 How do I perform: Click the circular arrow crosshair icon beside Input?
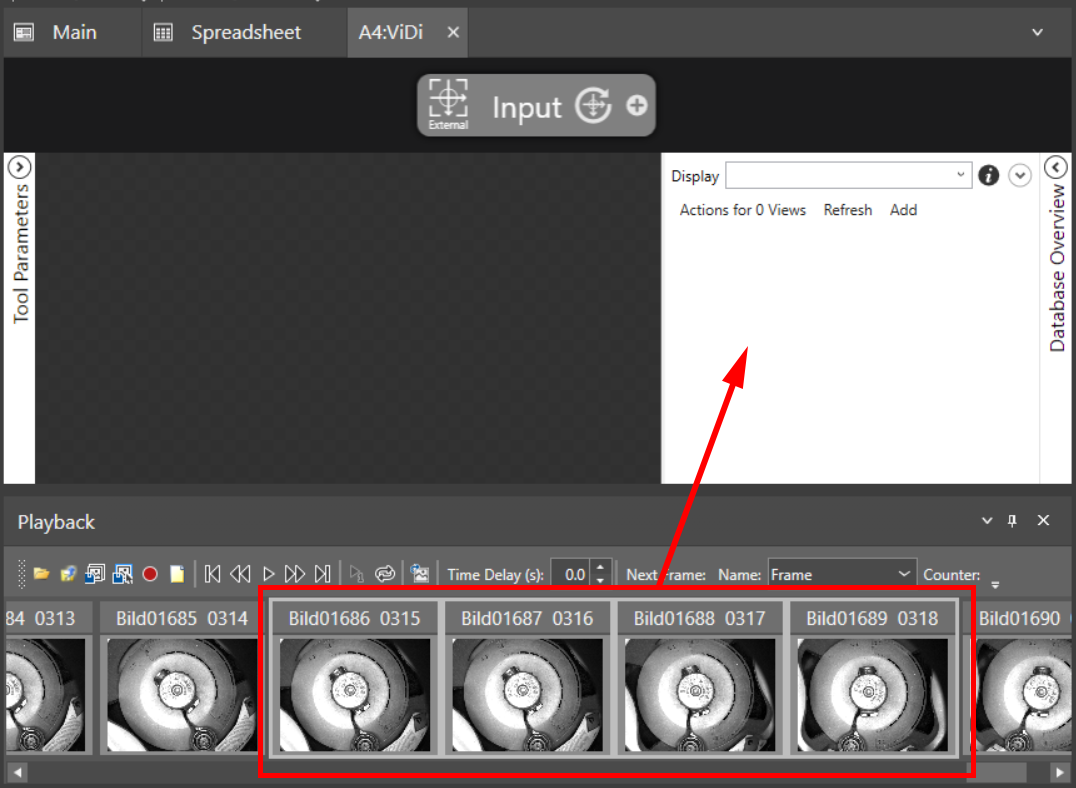(594, 105)
